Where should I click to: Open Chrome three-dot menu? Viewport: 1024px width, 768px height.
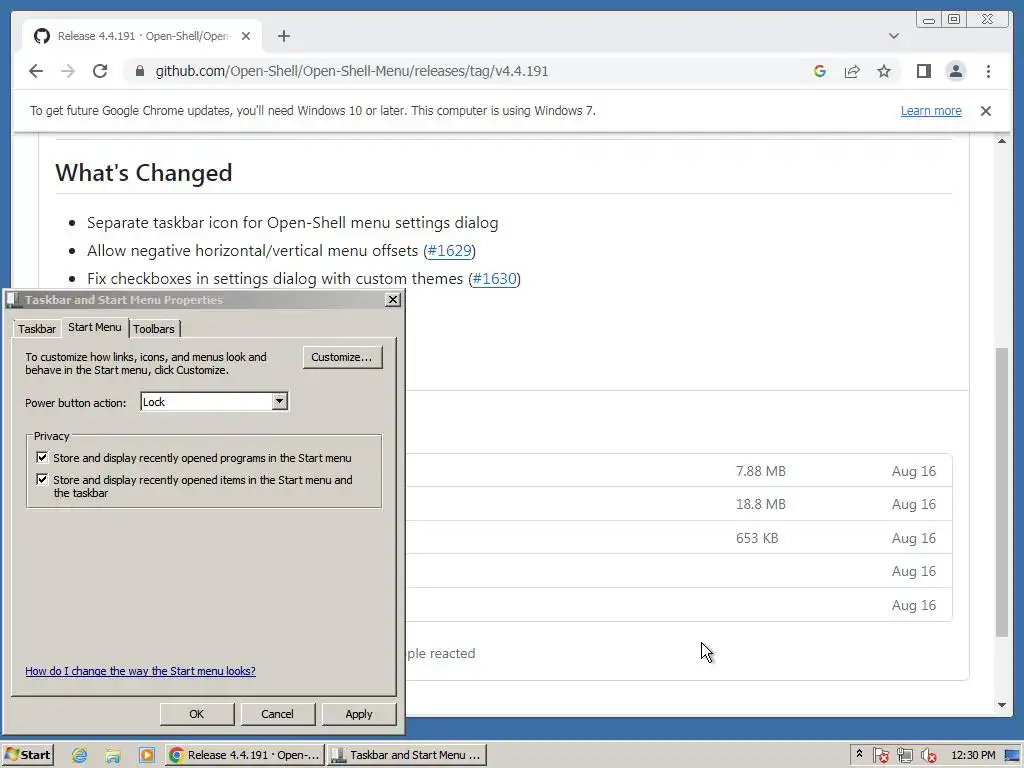(988, 71)
